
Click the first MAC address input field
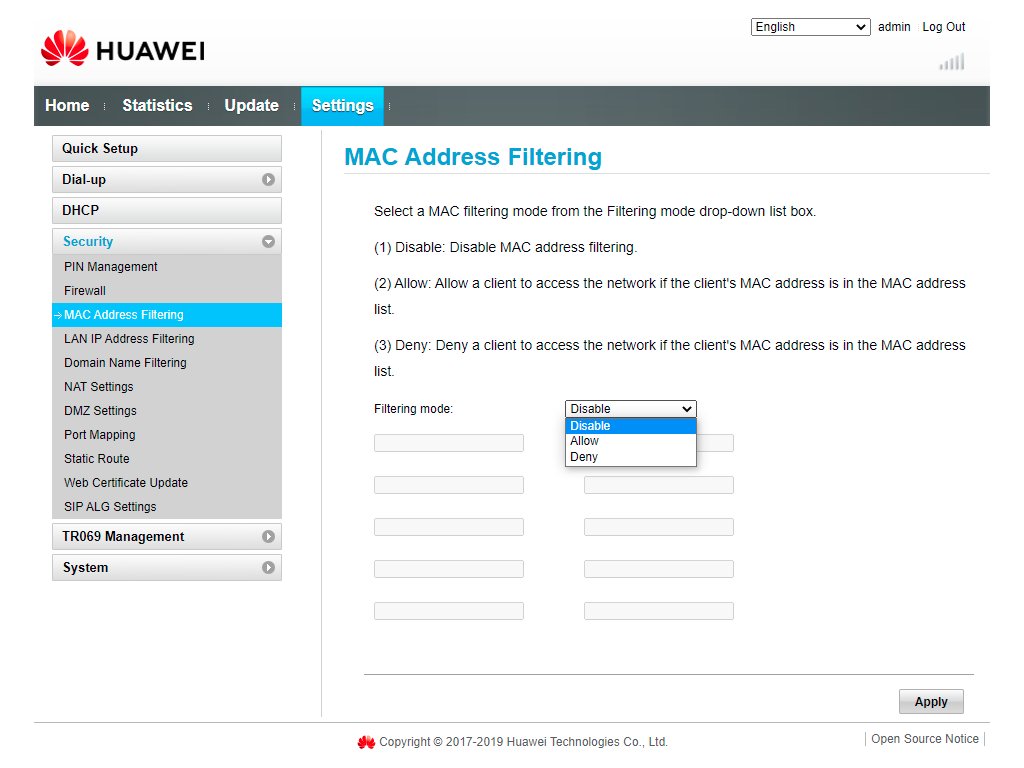pyautogui.click(x=448, y=443)
